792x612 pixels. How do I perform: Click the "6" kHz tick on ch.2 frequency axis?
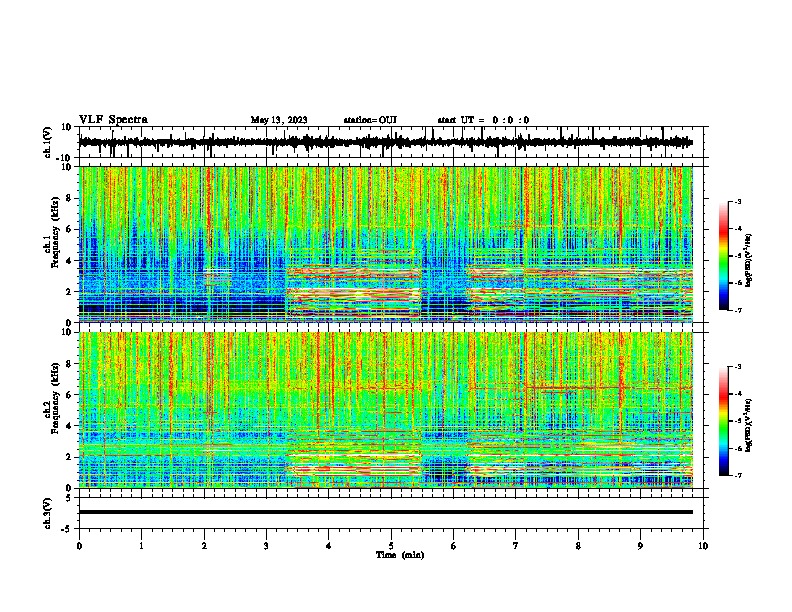click(x=70, y=395)
